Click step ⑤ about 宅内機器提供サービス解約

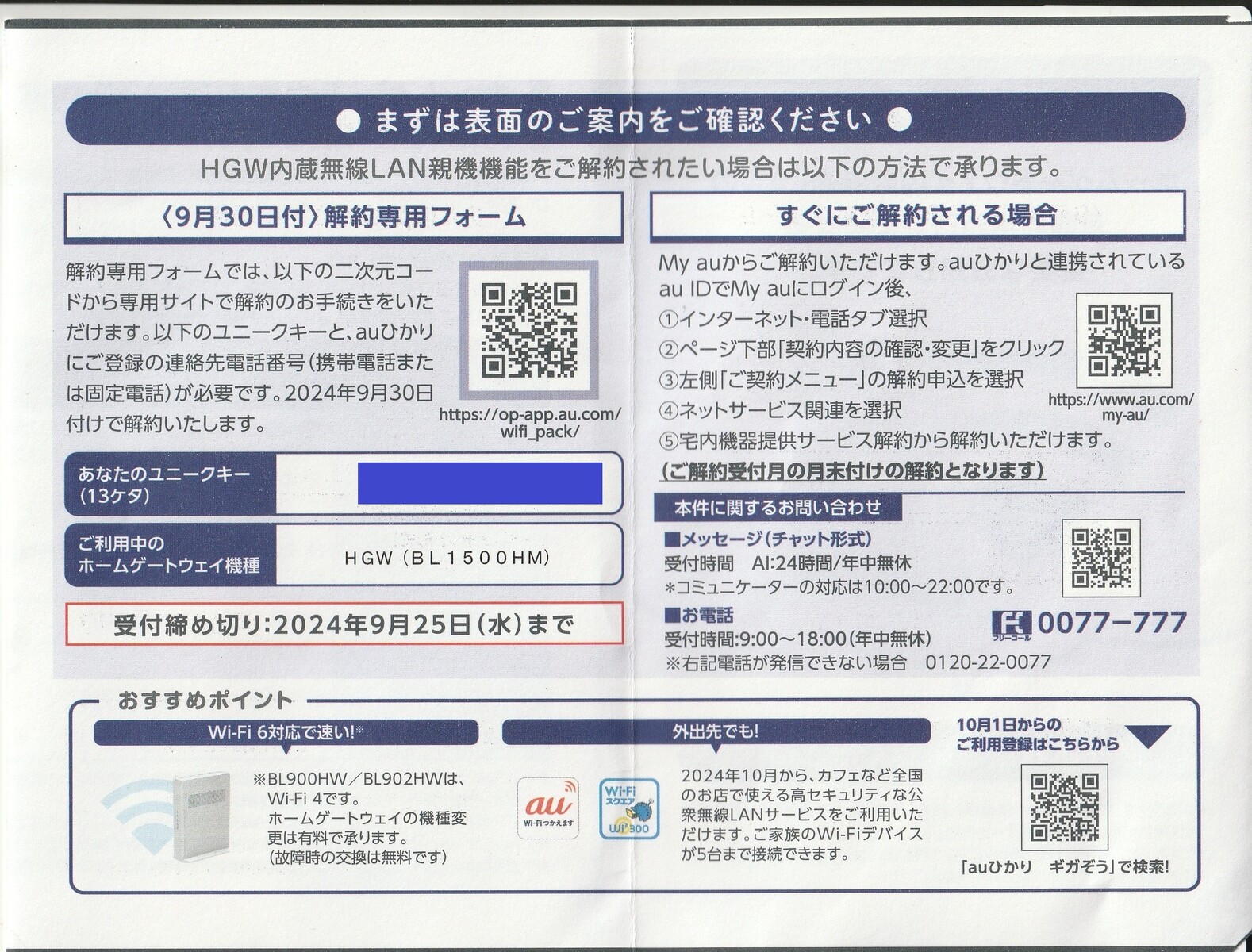click(886, 440)
